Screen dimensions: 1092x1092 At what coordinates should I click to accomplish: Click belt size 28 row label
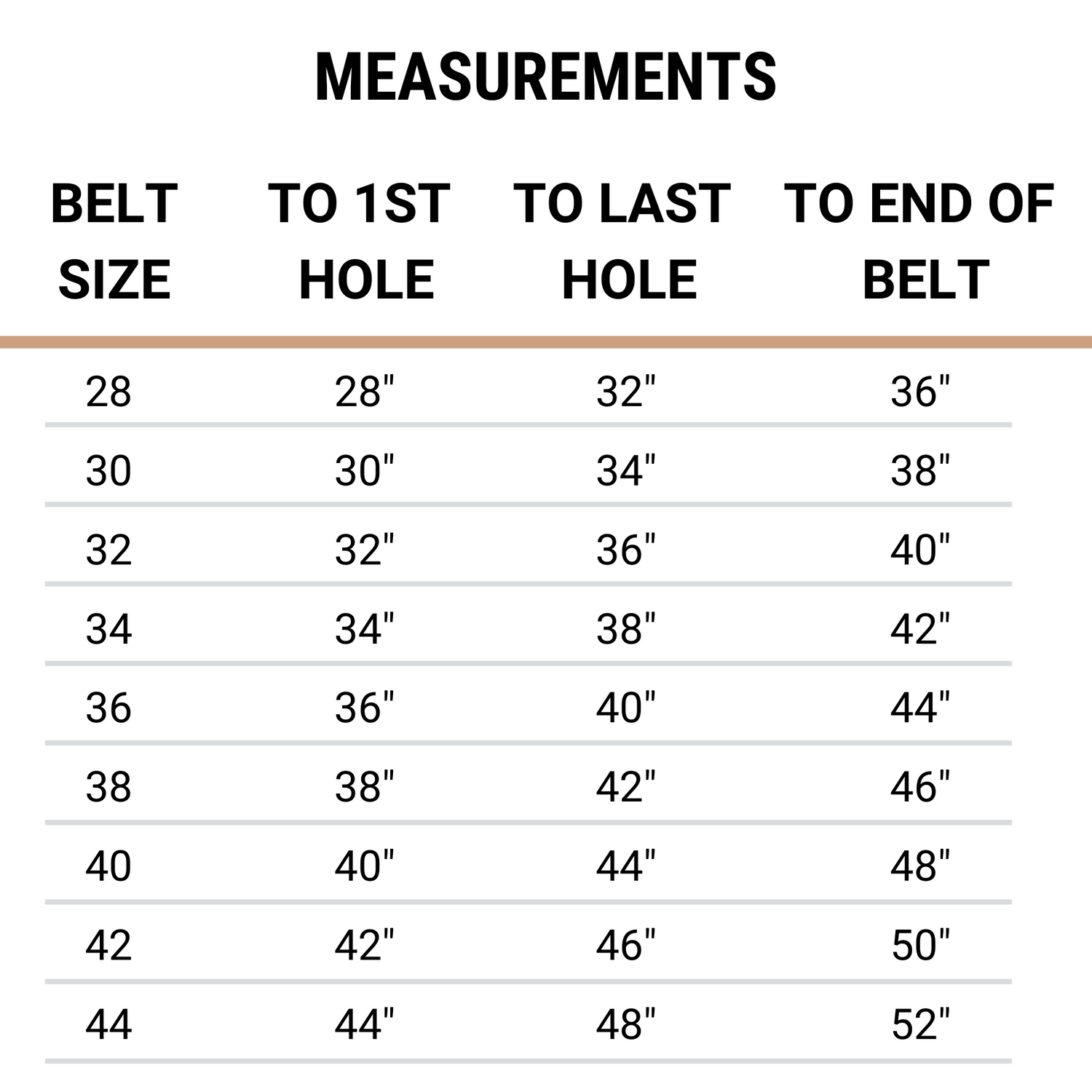[108, 392]
